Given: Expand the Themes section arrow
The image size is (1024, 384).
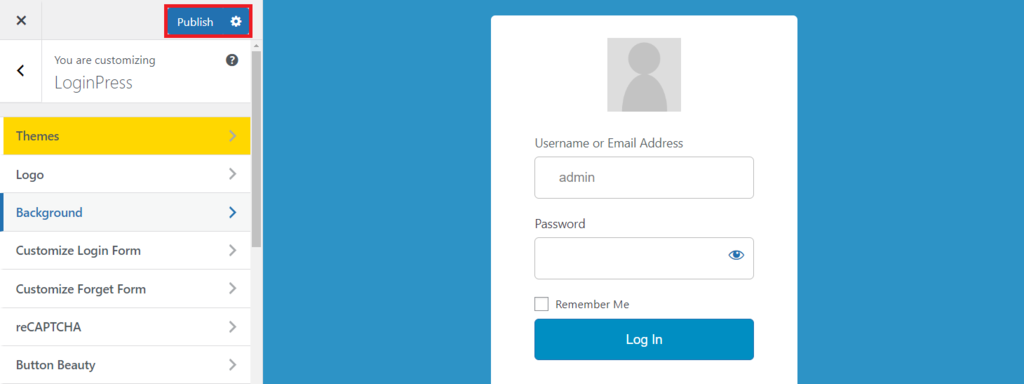Looking at the screenshot, I should [x=233, y=136].
